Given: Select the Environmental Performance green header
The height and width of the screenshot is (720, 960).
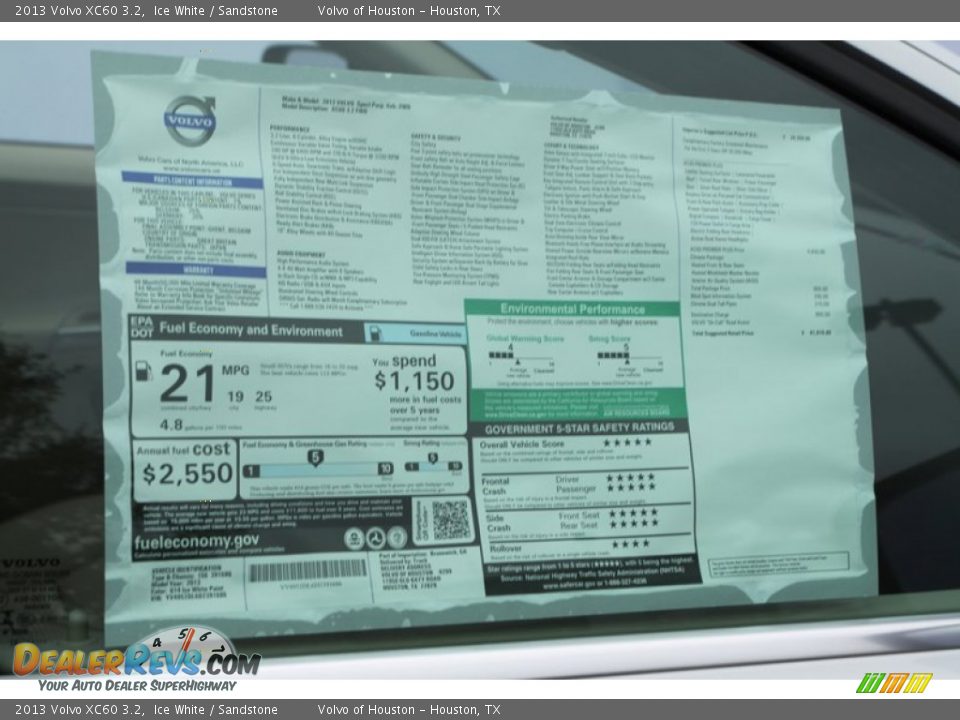Looking at the screenshot, I should click(x=574, y=309).
